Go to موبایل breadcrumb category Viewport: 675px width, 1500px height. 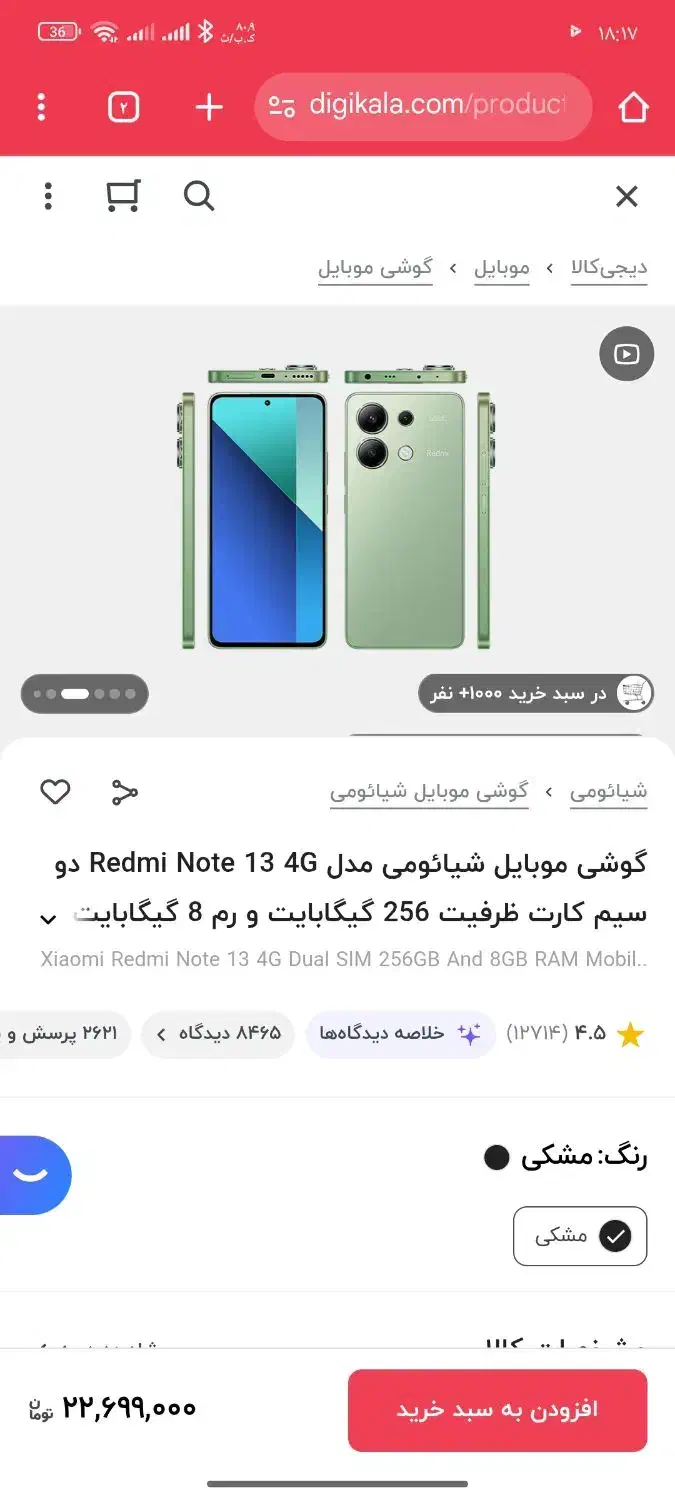pyautogui.click(x=502, y=268)
